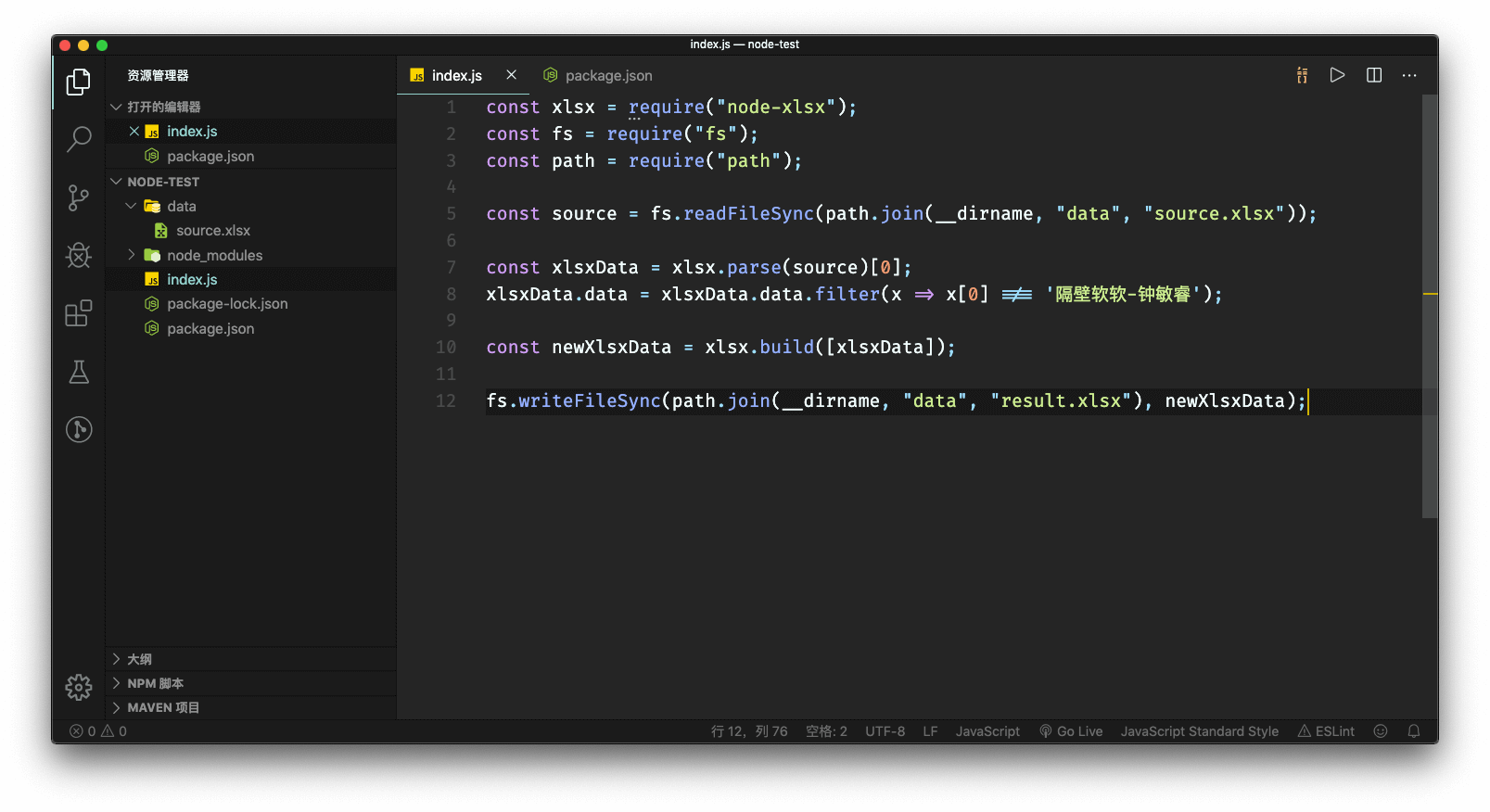Click the compare changes icon in editor toolbar
Screen dimensions: 1490x812
coord(1302,75)
